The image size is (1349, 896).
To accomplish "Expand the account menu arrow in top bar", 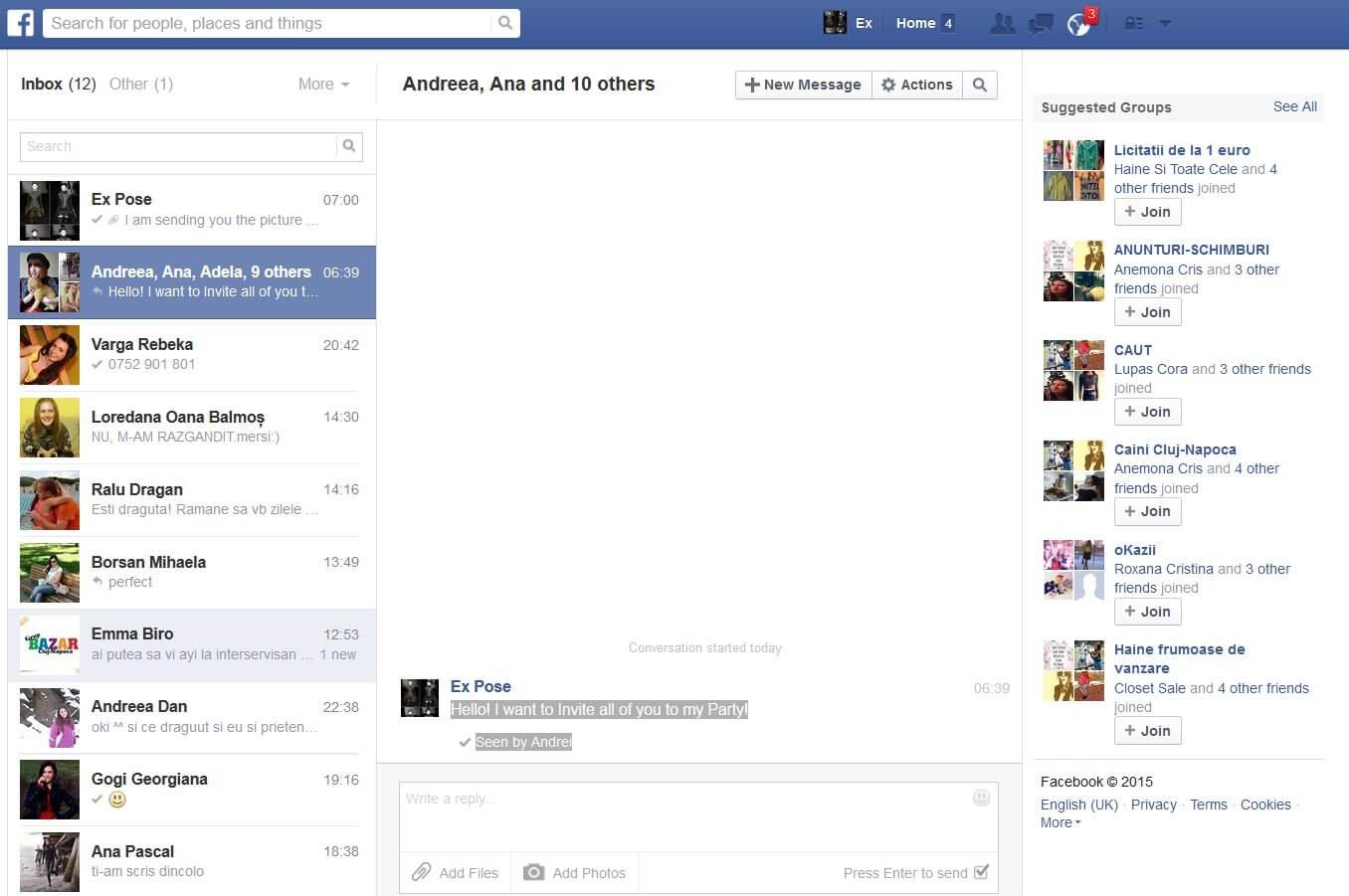I will [x=1165, y=23].
